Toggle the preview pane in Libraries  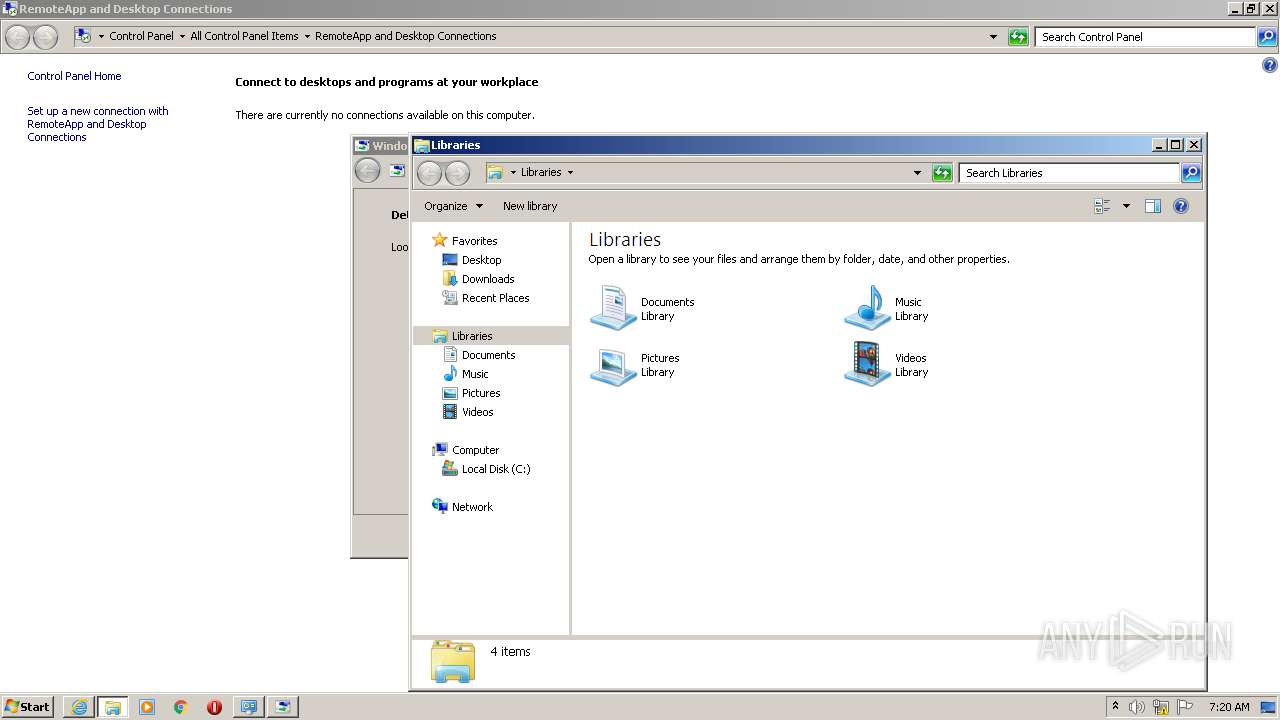1153,206
